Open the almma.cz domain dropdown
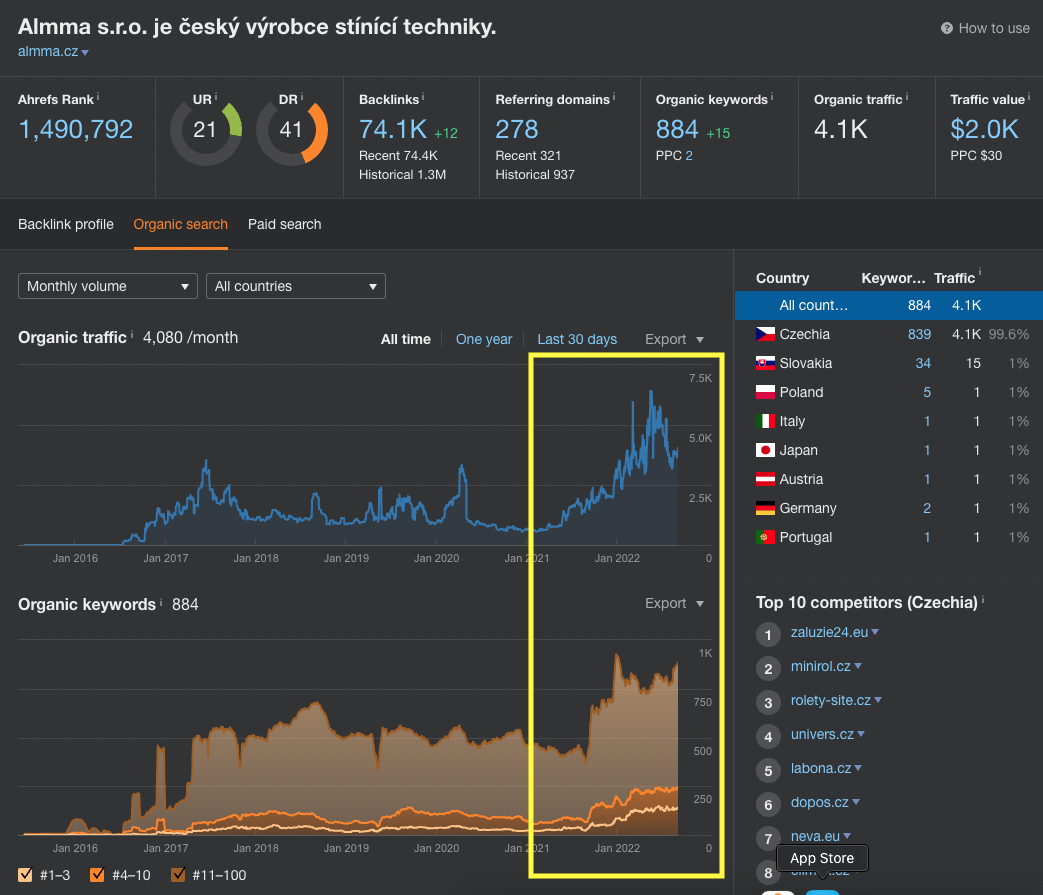 85,53
